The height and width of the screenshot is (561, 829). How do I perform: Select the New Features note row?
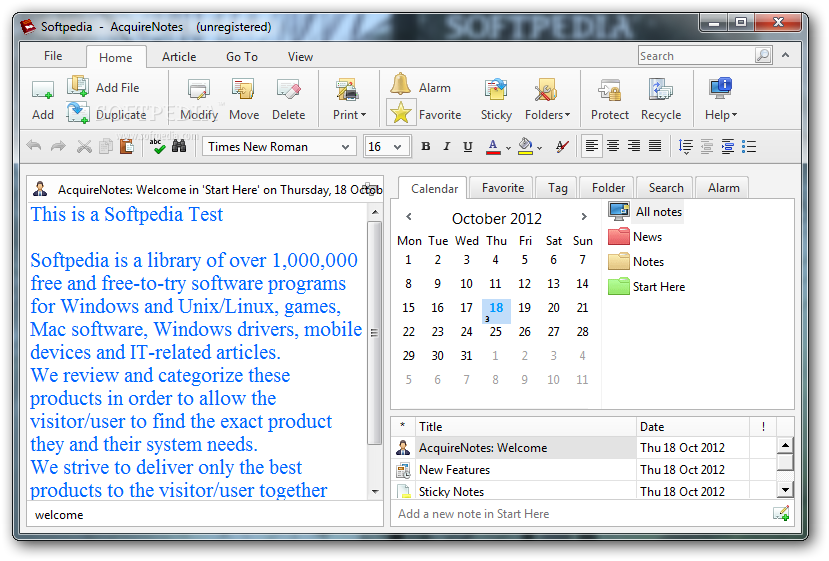pos(584,470)
